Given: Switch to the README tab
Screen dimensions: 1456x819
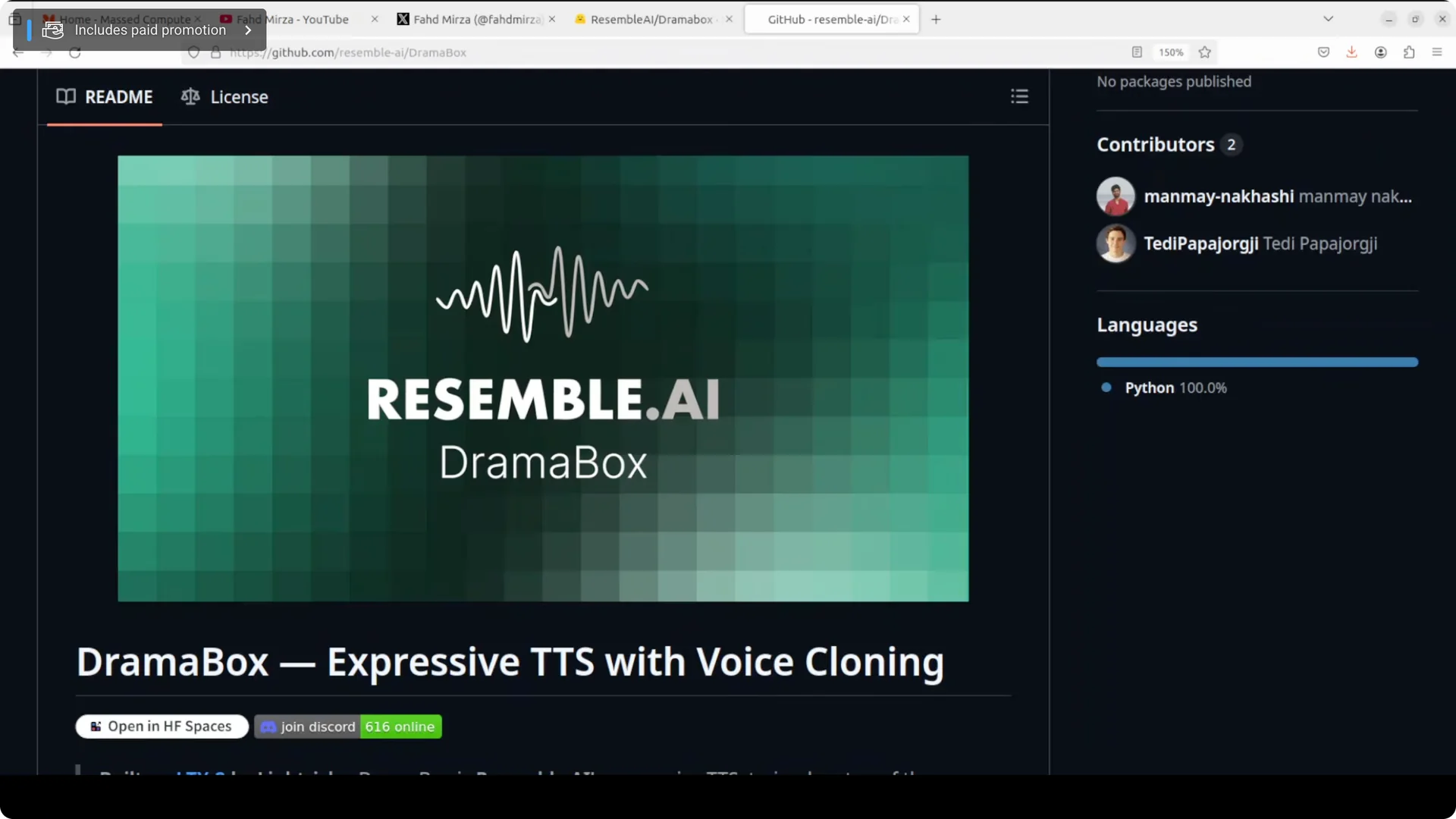Looking at the screenshot, I should (x=105, y=97).
